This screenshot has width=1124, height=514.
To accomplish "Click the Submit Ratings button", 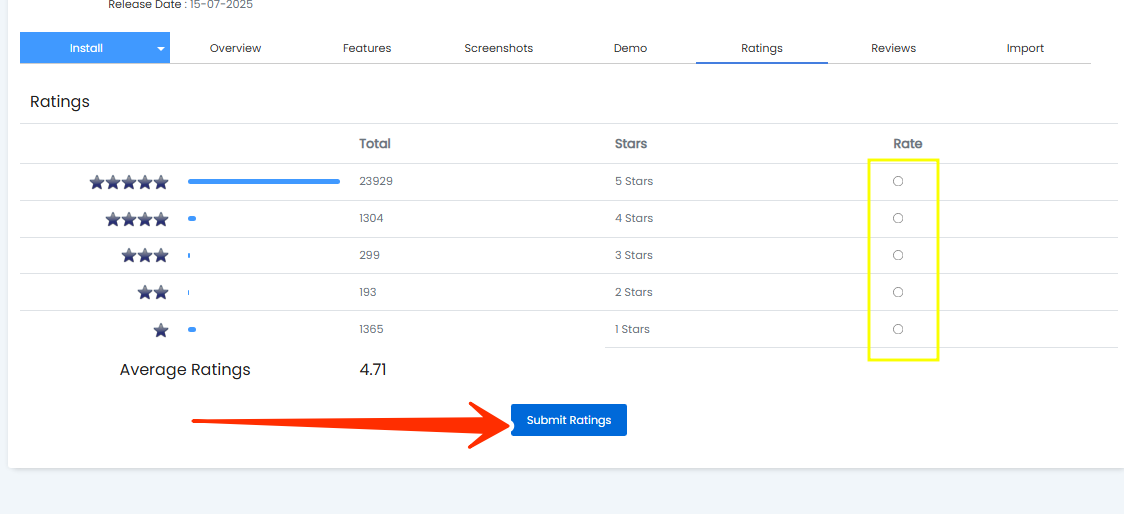I will (x=569, y=420).
